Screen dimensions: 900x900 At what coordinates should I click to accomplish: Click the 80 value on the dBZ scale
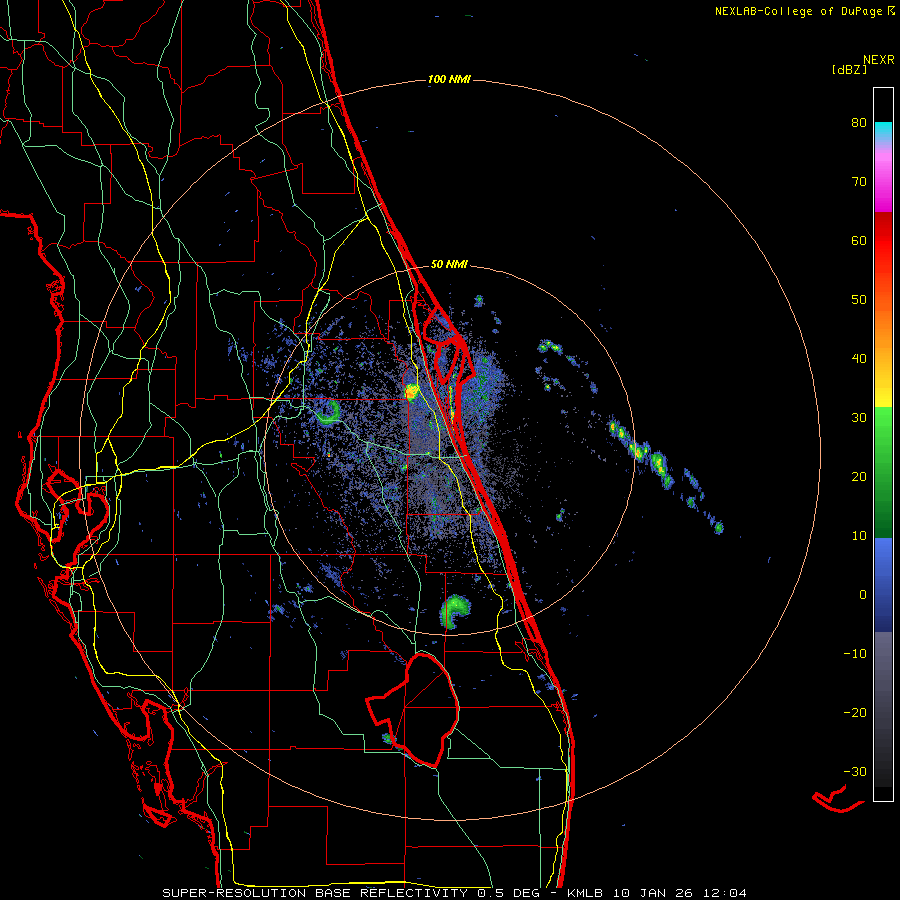(859, 123)
